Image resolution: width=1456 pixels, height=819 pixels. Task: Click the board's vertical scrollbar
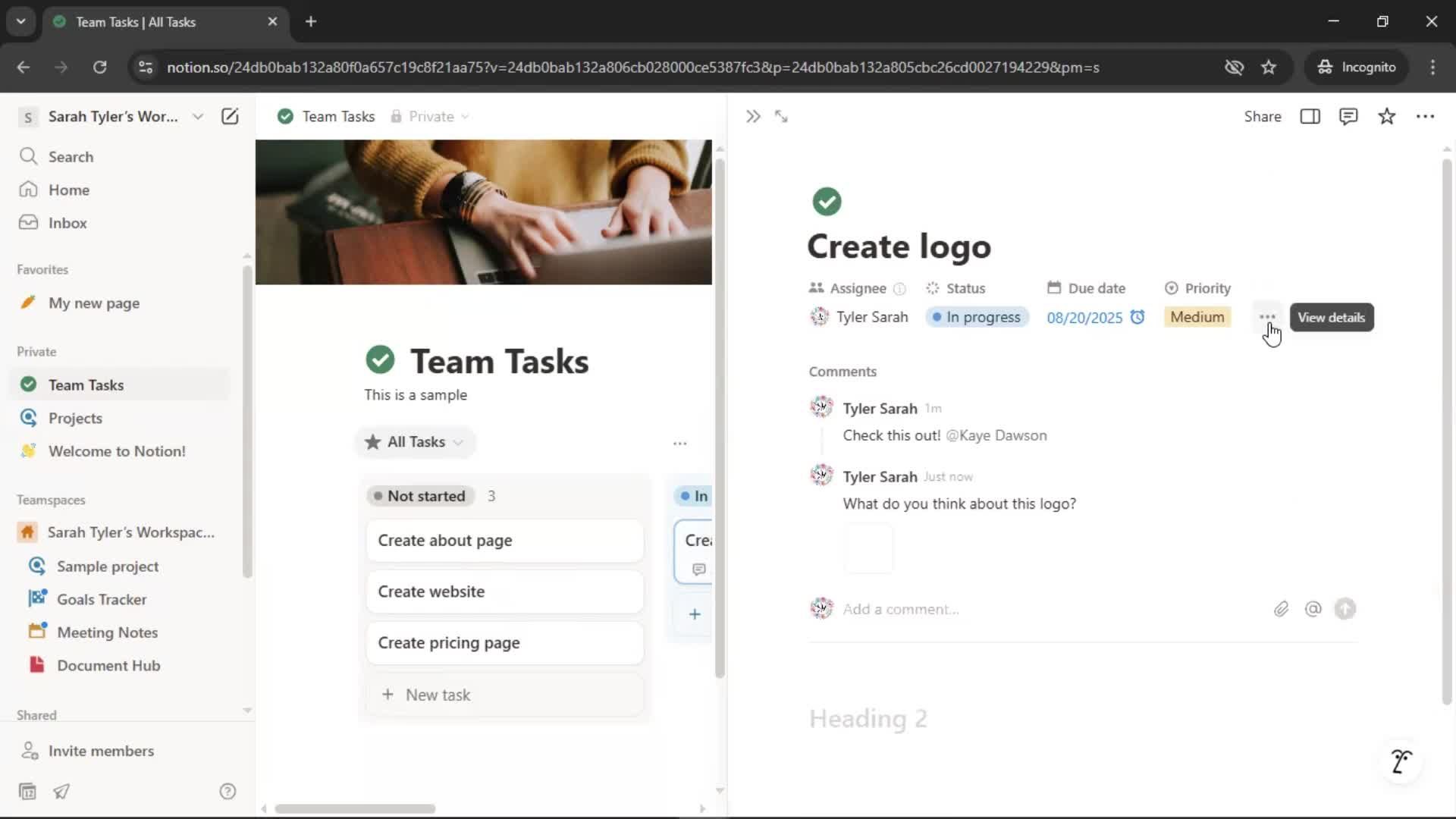pyautogui.click(x=720, y=417)
